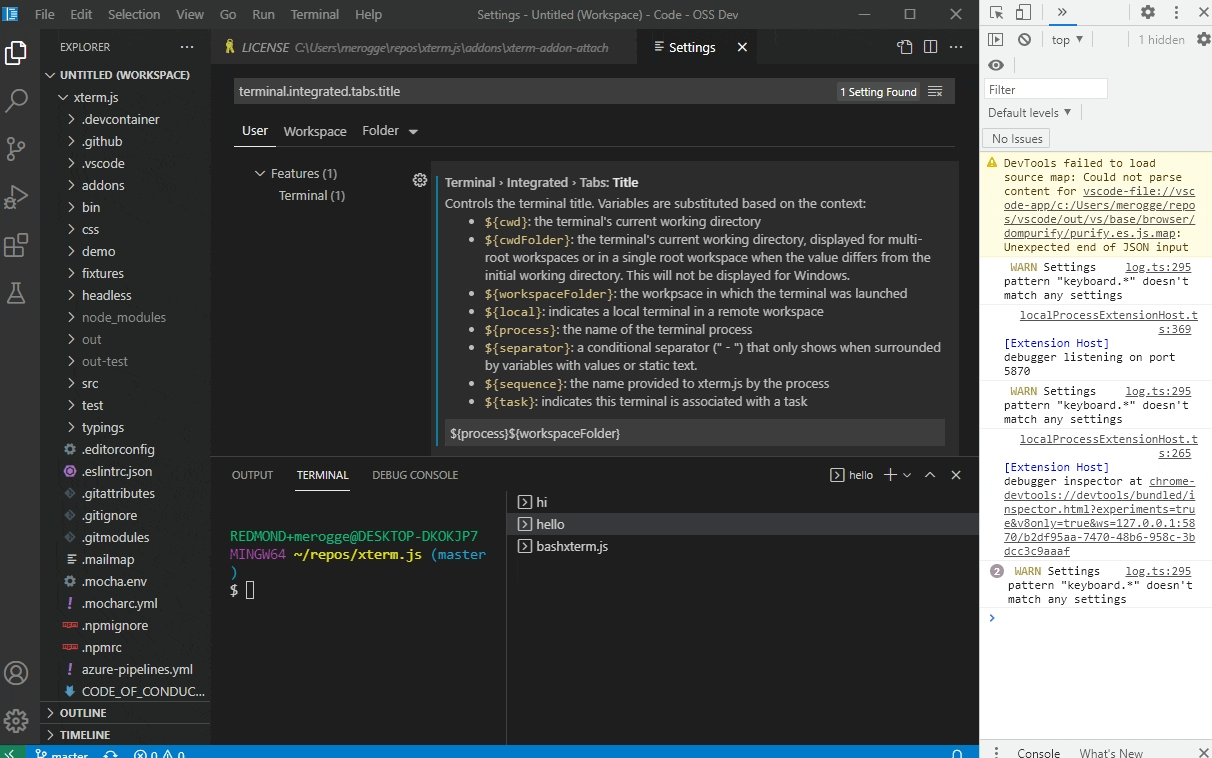
Task: Open the Extensions view
Action: click(x=16, y=245)
